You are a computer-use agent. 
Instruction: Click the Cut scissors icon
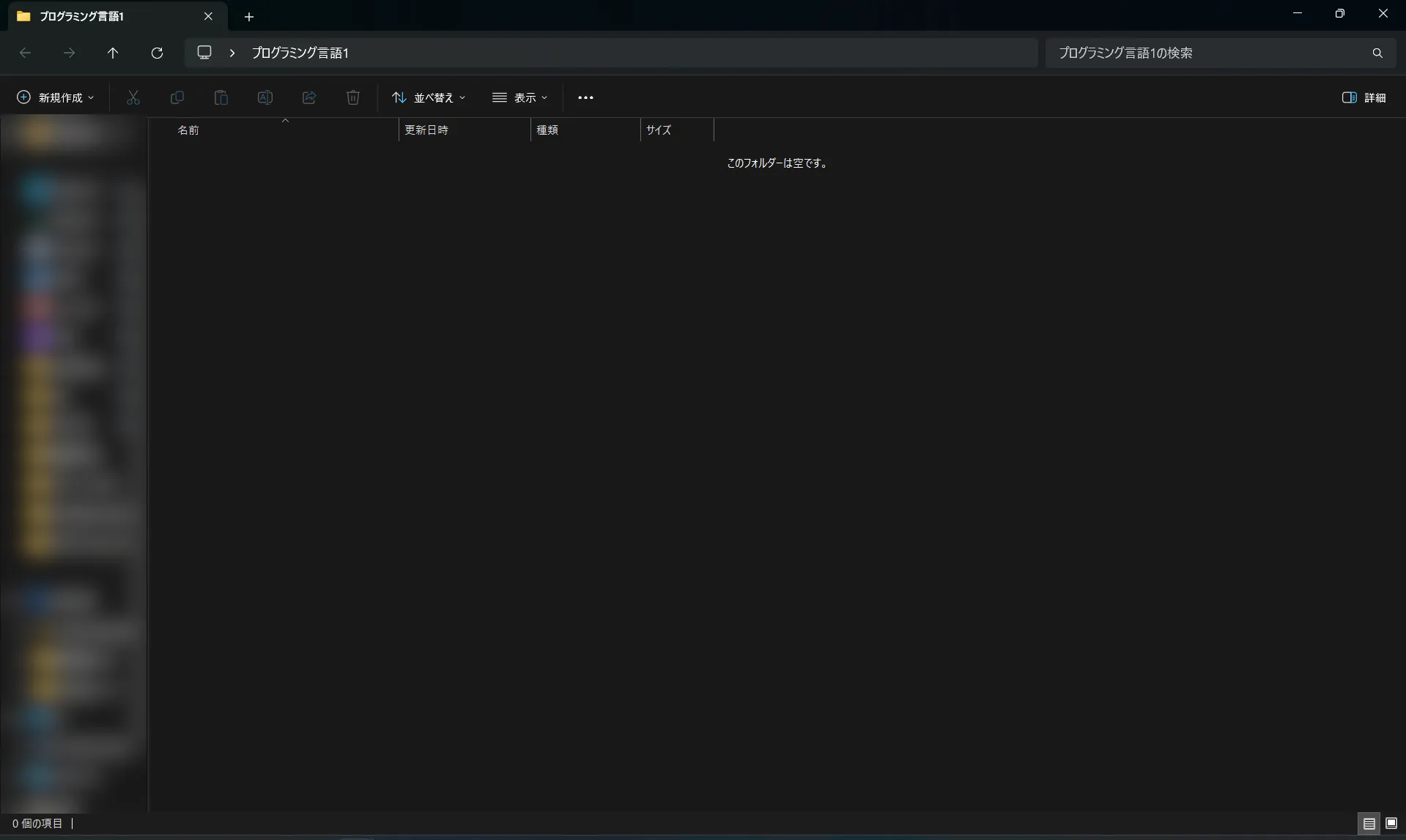pyautogui.click(x=133, y=97)
